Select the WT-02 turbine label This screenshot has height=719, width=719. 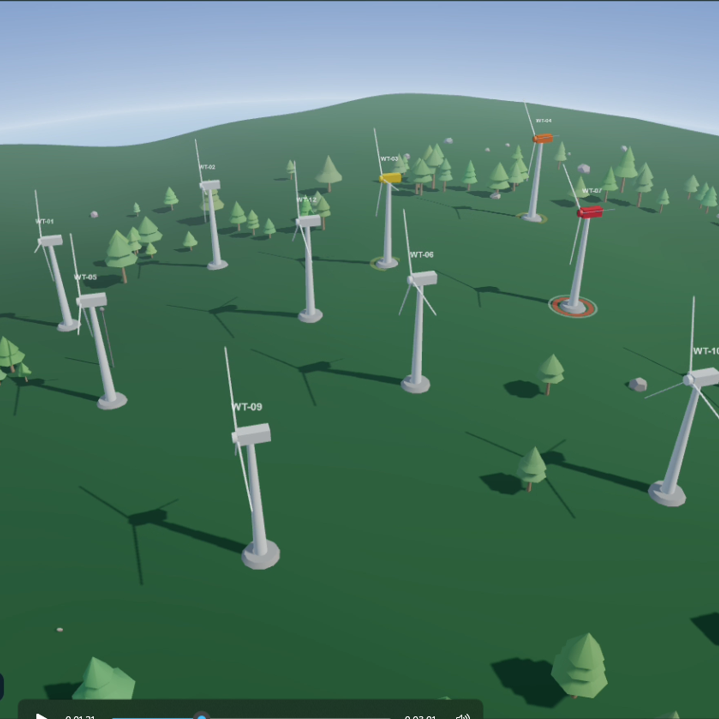pyautogui.click(x=207, y=167)
